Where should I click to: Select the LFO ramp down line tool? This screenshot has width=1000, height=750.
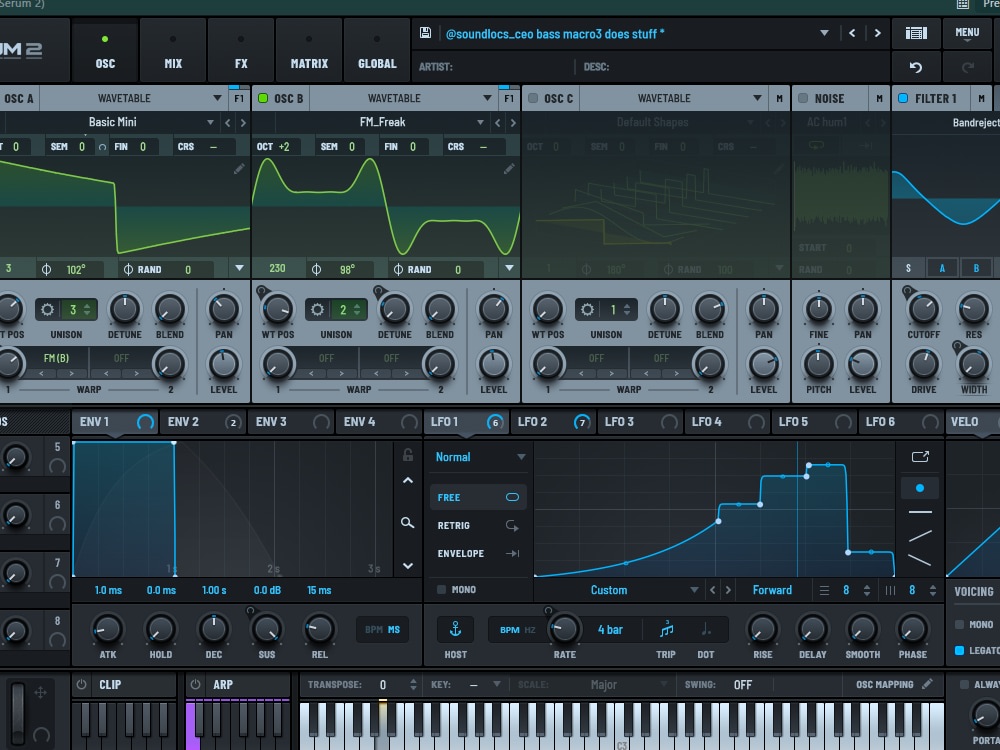(x=920, y=560)
